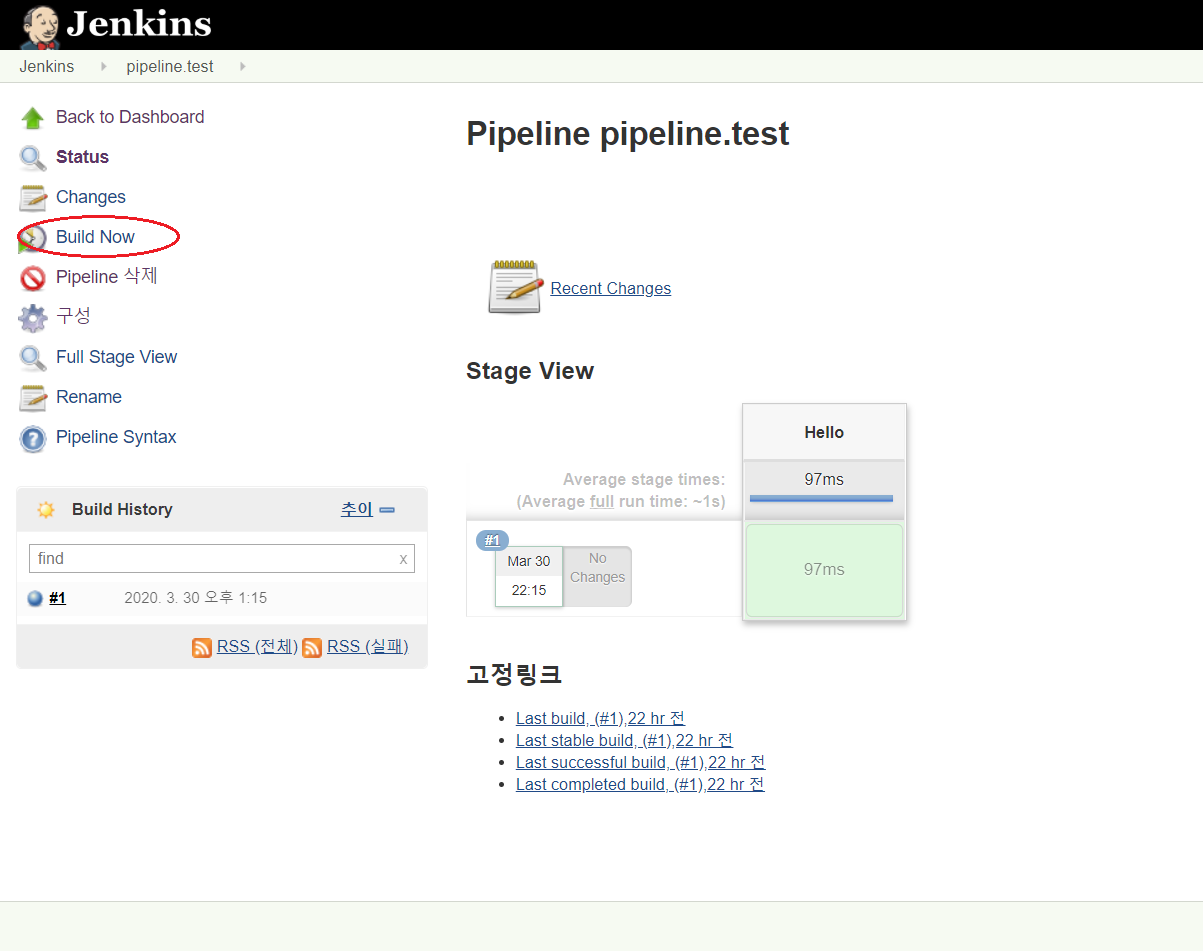Click the Mar 30 22:15 build box
1203x951 pixels.
(x=529, y=576)
